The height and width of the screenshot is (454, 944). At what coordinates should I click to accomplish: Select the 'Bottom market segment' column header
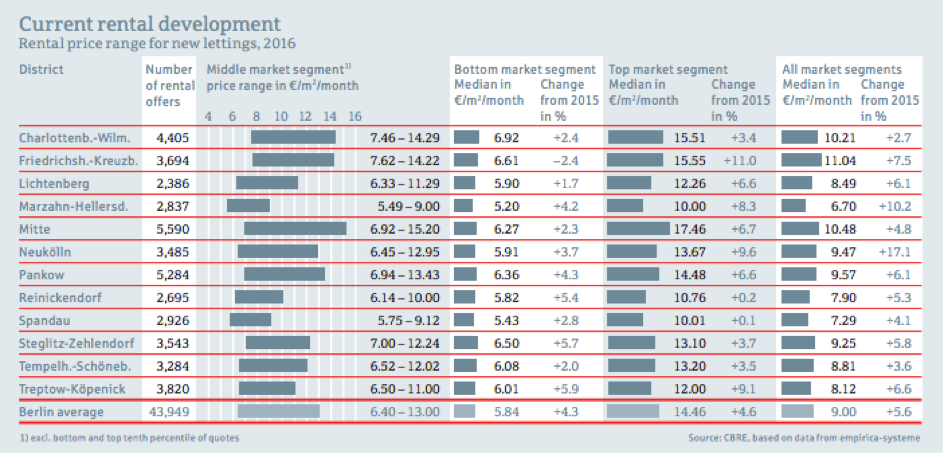pos(524,69)
